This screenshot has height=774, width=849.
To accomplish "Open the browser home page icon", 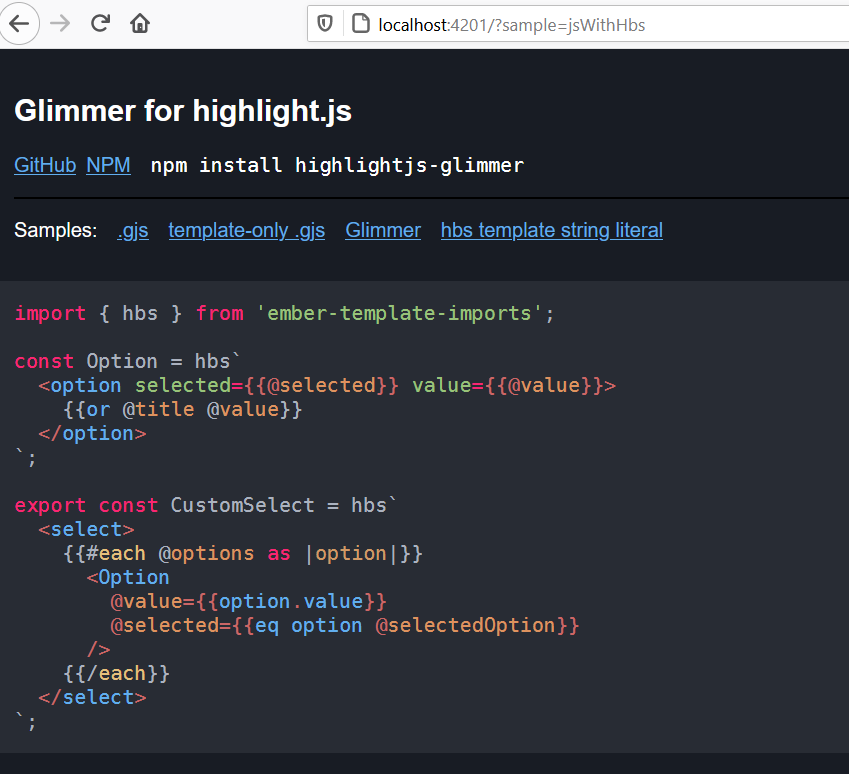I will (140, 23).
